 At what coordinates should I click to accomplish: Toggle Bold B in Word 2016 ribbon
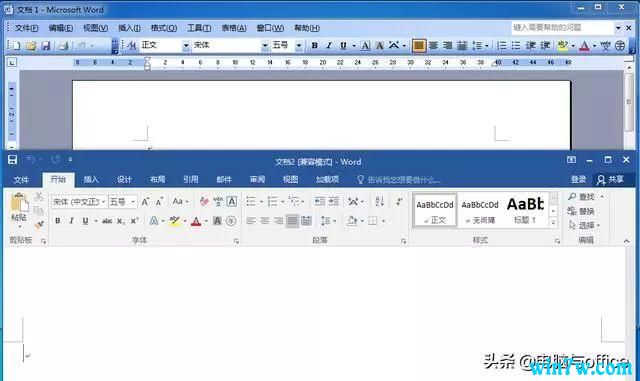58,221
